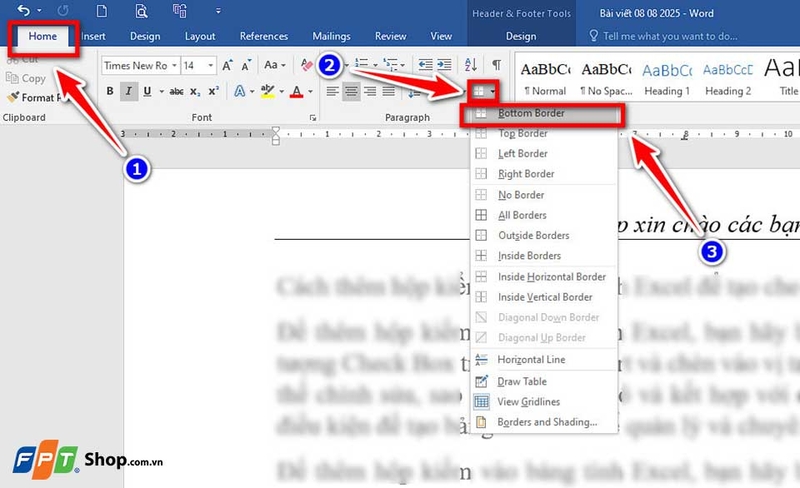The width and height of the screenshot is (800, 488).
Task: Open Font dialog launcher
Action: pyautogui.click(x=312, y=118)
